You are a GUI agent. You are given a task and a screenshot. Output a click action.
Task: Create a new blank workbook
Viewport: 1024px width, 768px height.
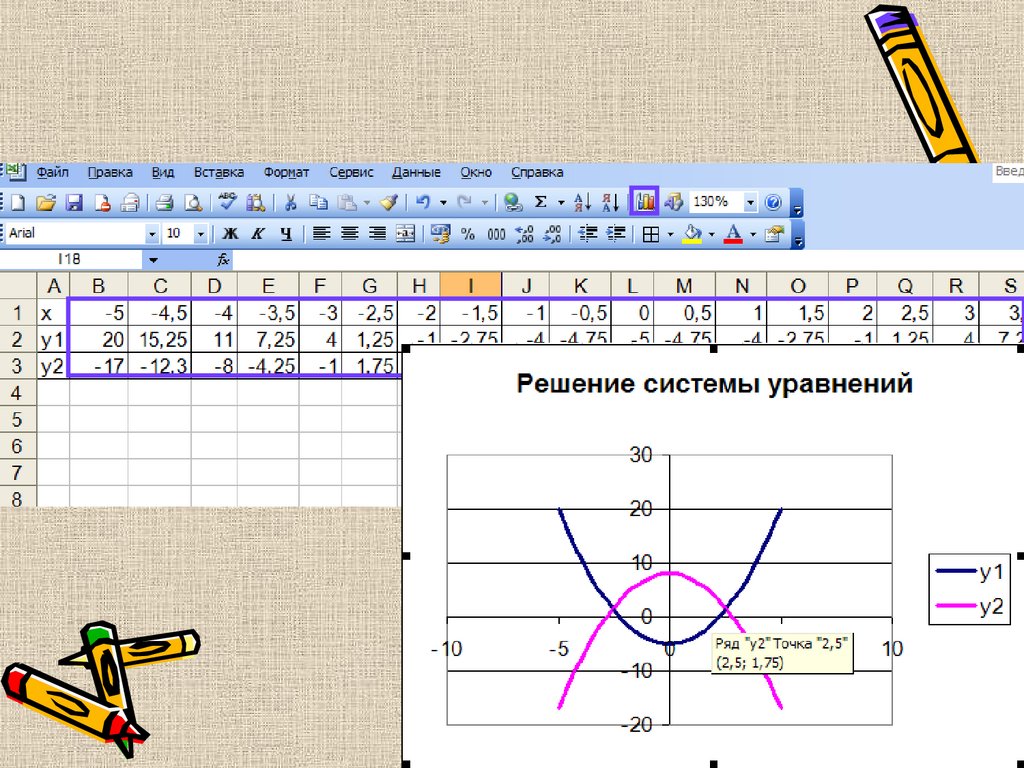pos(18,203)
